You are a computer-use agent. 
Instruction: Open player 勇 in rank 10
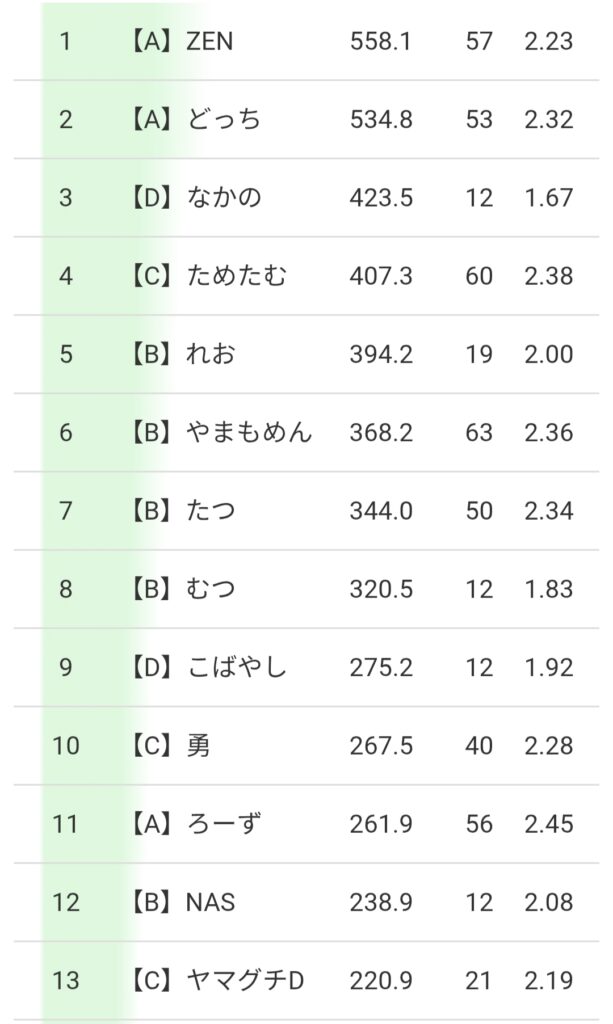[198, 746]
